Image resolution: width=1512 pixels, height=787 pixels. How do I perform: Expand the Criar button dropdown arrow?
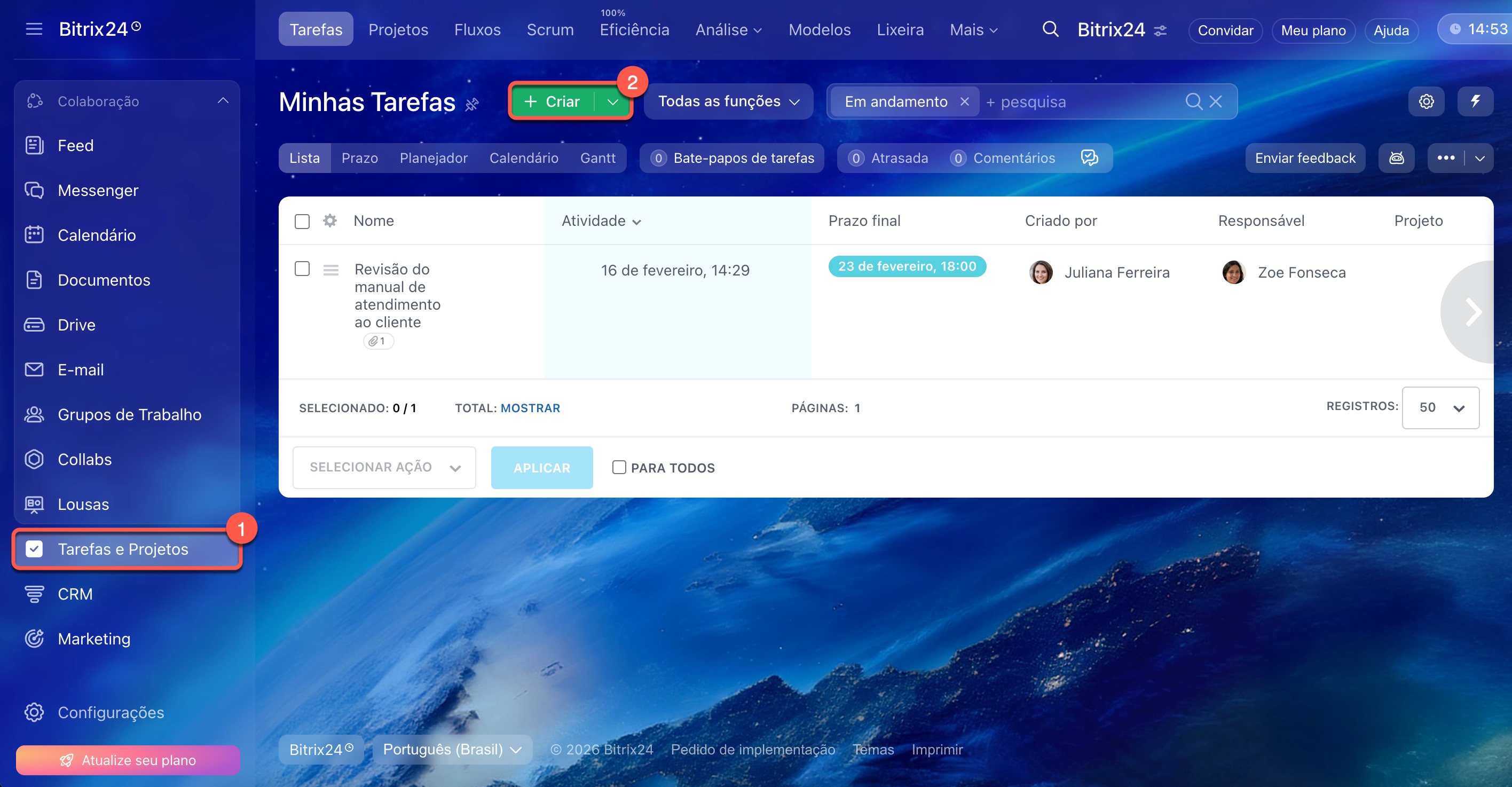click(x=613, y=101)
